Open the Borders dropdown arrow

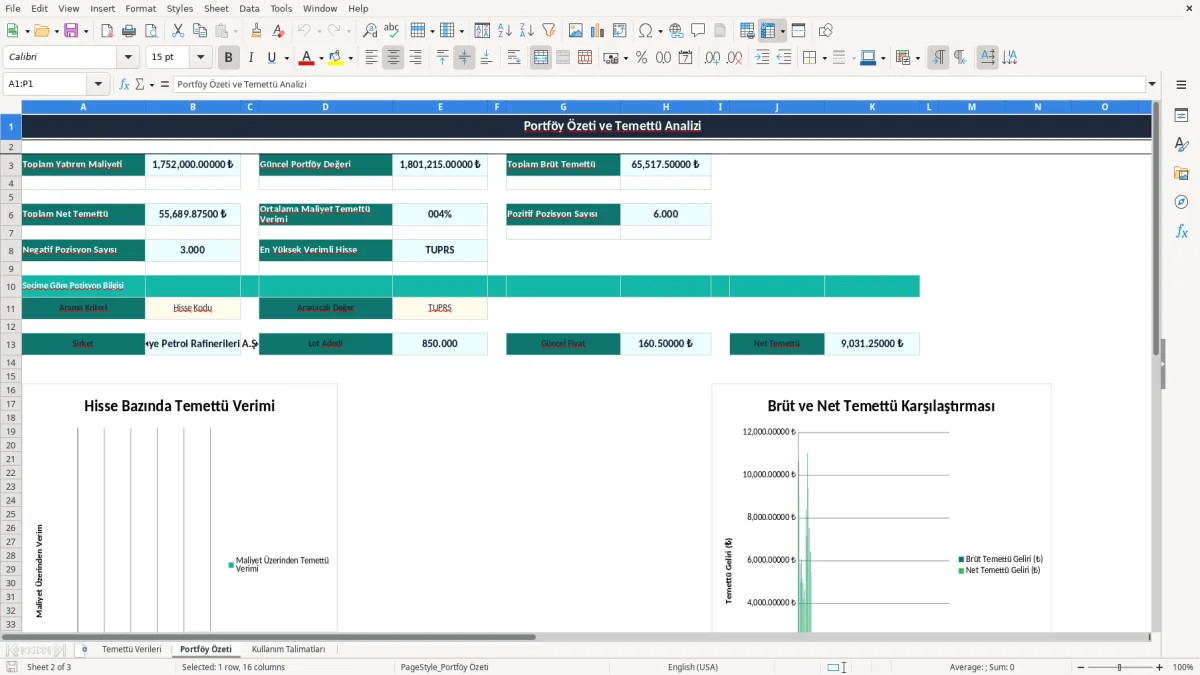coord(824,58)
